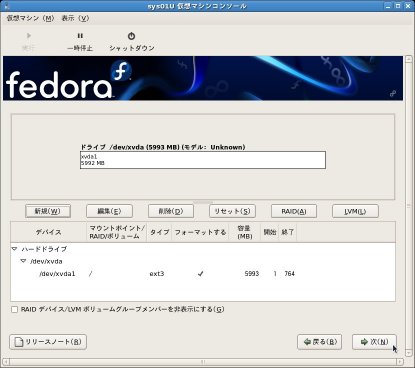Click the vertical scrollbar down arrow

409,353
